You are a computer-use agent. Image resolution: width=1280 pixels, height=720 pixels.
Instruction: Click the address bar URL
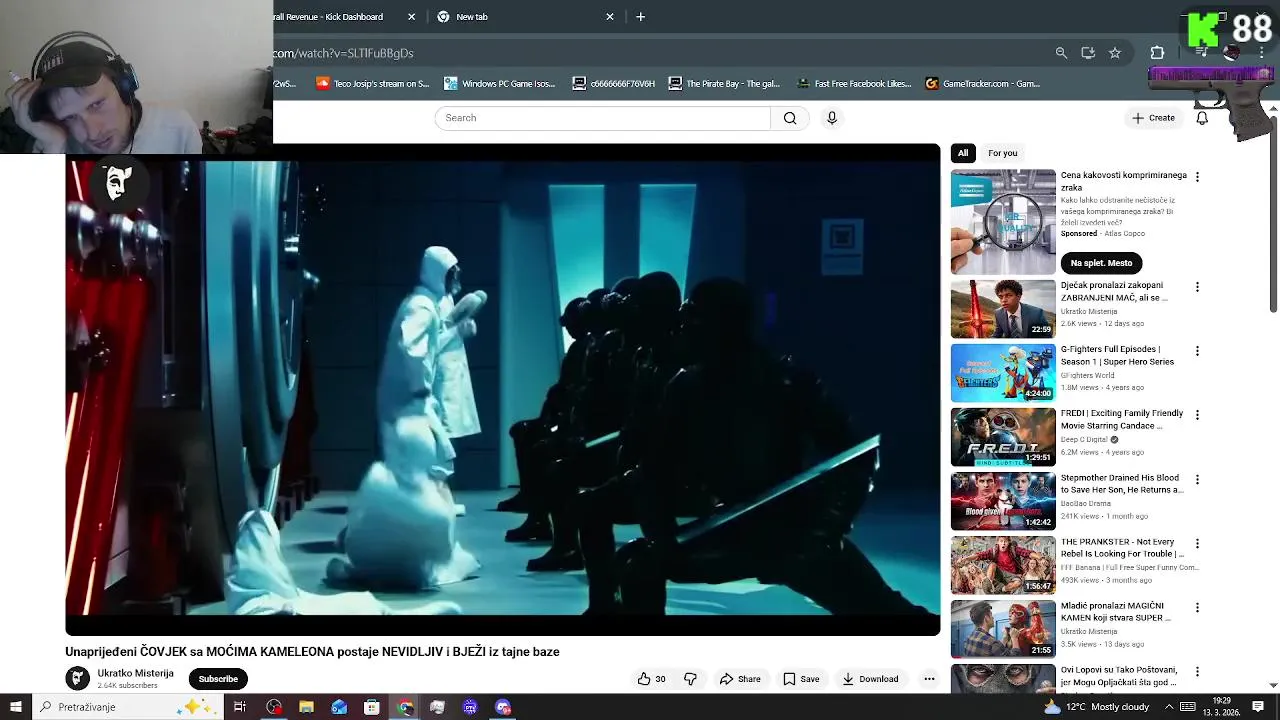pos(343,53)
